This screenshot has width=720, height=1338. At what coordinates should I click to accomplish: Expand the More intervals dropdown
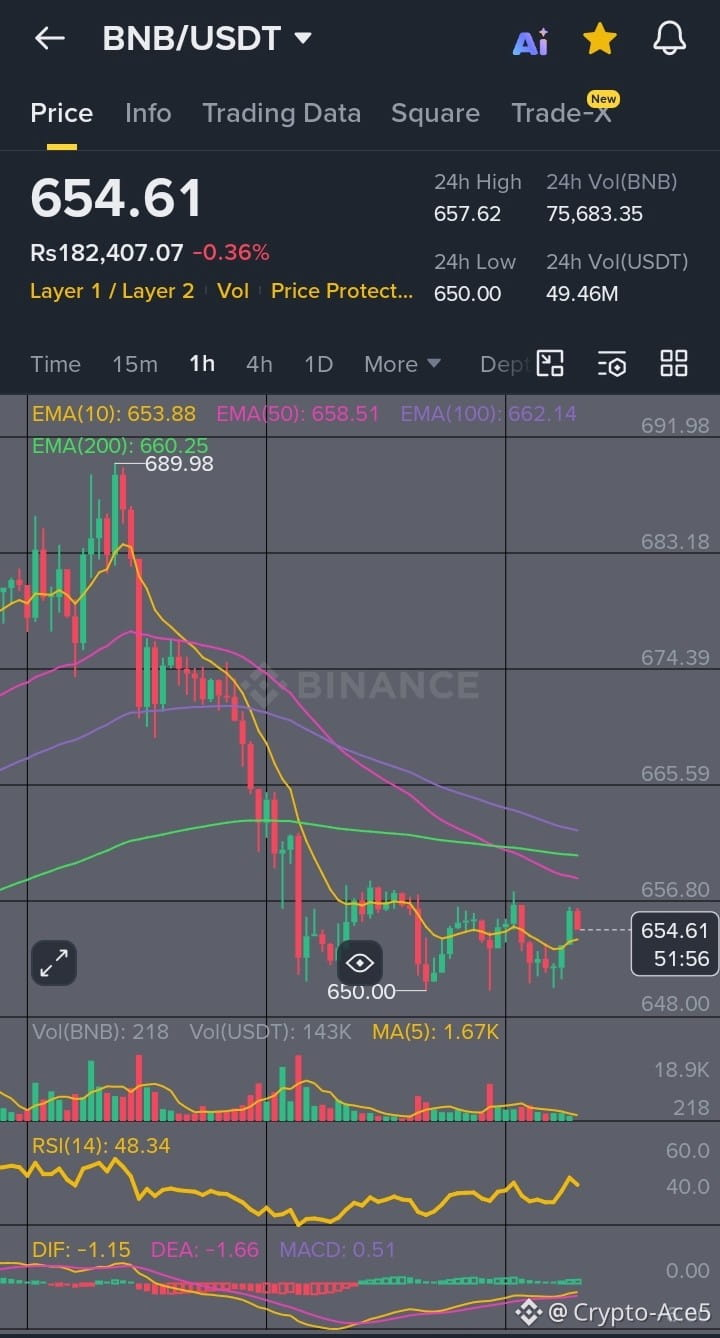402,364
